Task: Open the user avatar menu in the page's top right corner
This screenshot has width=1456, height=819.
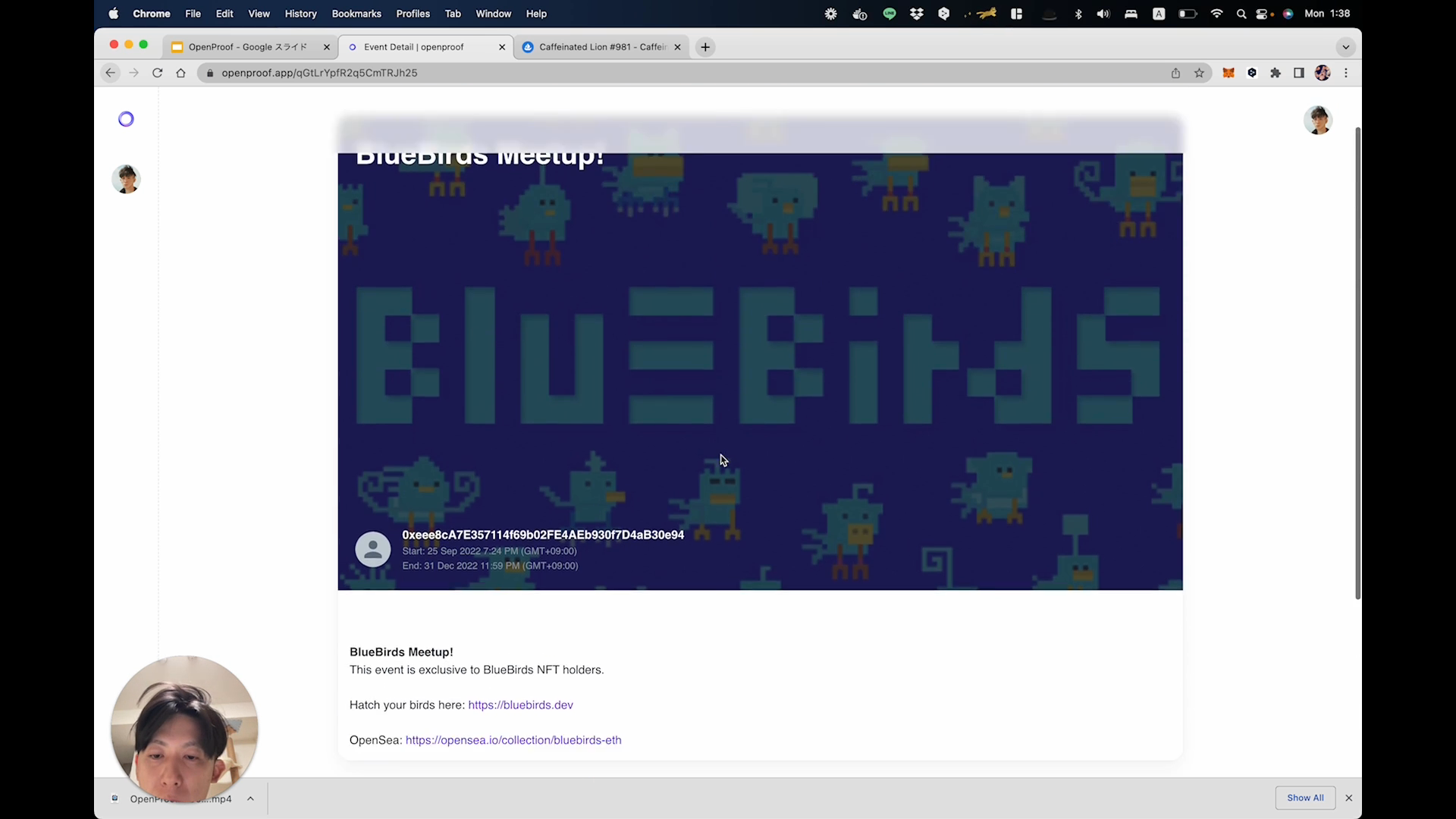Action: [x=1318, y=120]
